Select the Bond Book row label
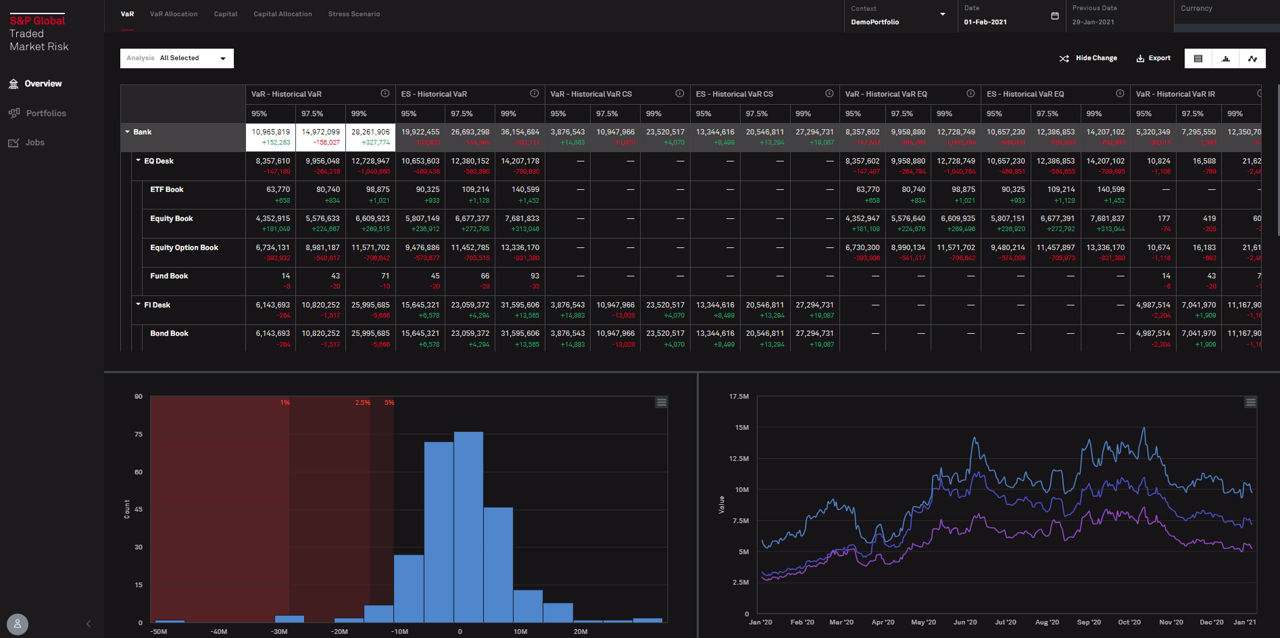Viewport: 1280px width, 638px height. pyautogui.click(x=169, y=333)
